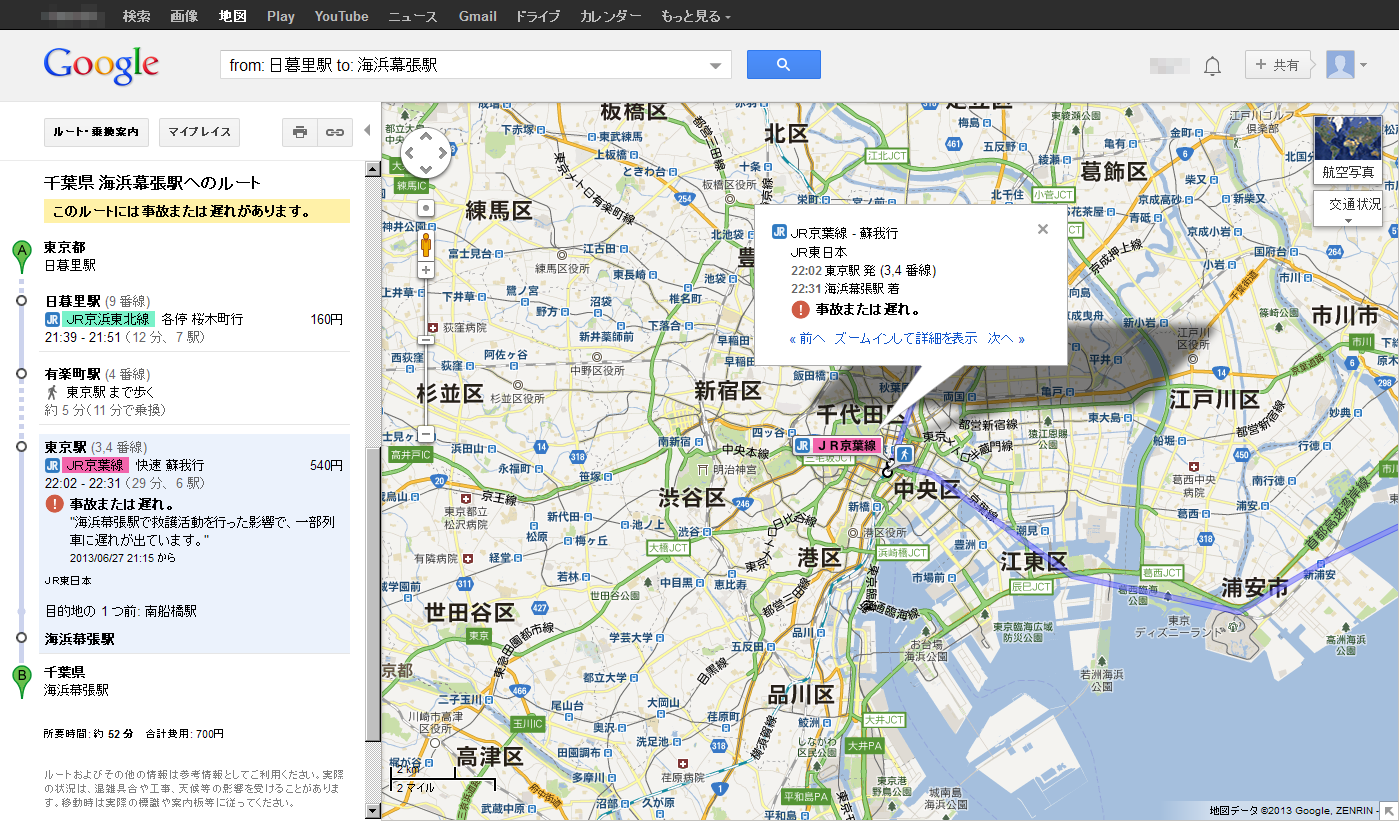Viewport: 1399px width, 821px height.
Task: Toggle the 航空写真 satellite view
Action: (1347, 148)
